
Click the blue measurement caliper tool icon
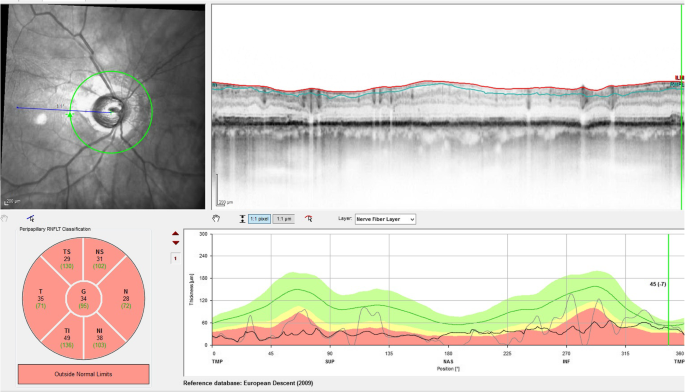(31, 218)
